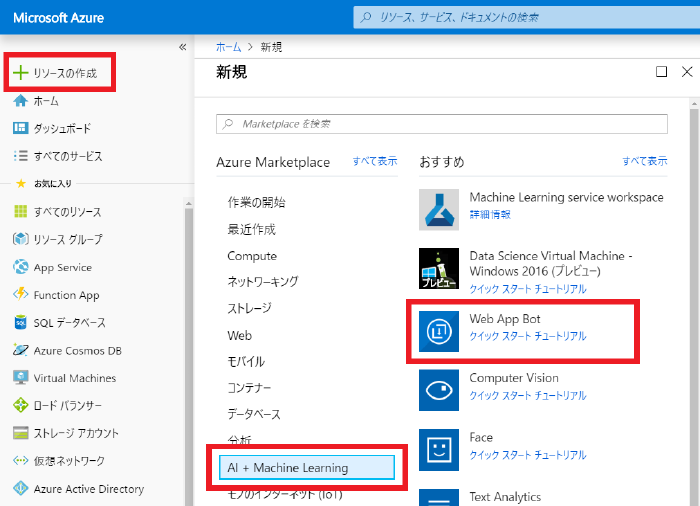Click the Face title text

(481, 437)
